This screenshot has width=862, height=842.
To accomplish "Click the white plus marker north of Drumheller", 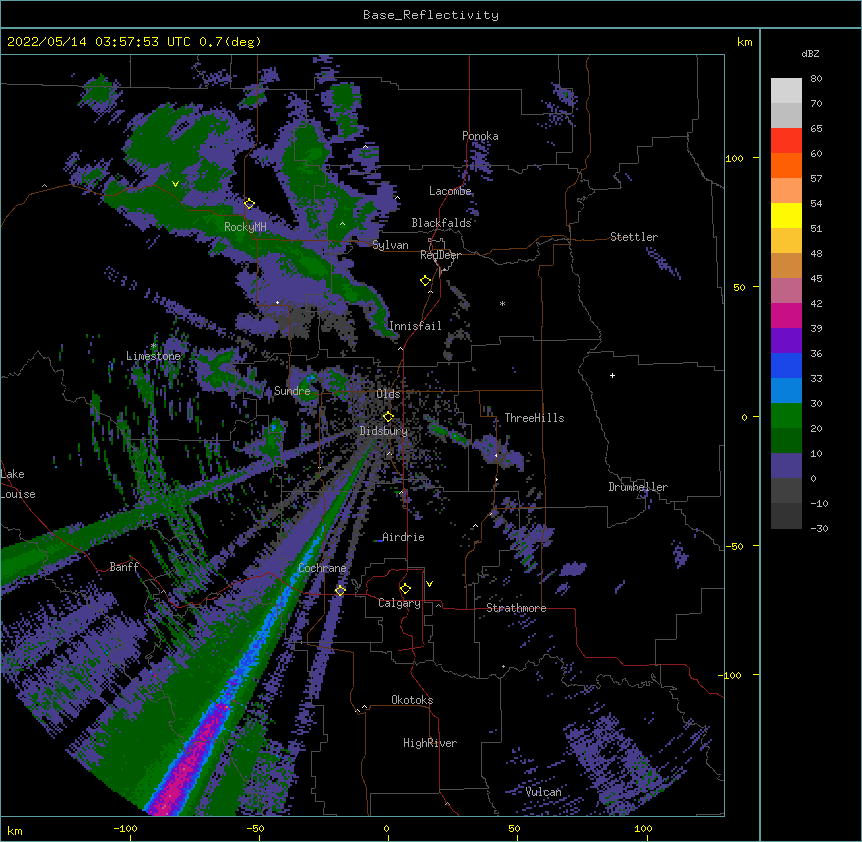I will point(612,375).
